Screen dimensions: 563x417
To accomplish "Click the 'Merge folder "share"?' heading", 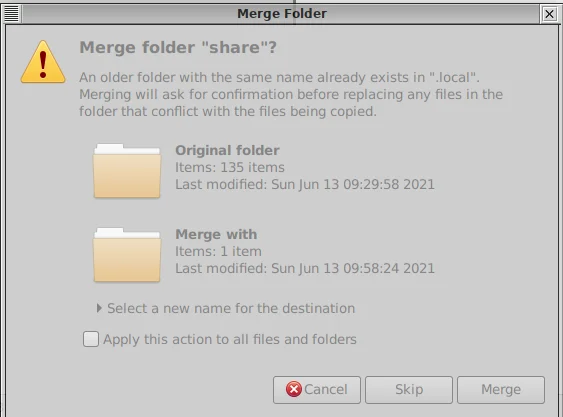I will pyautogui.click(x=178, y=47).
